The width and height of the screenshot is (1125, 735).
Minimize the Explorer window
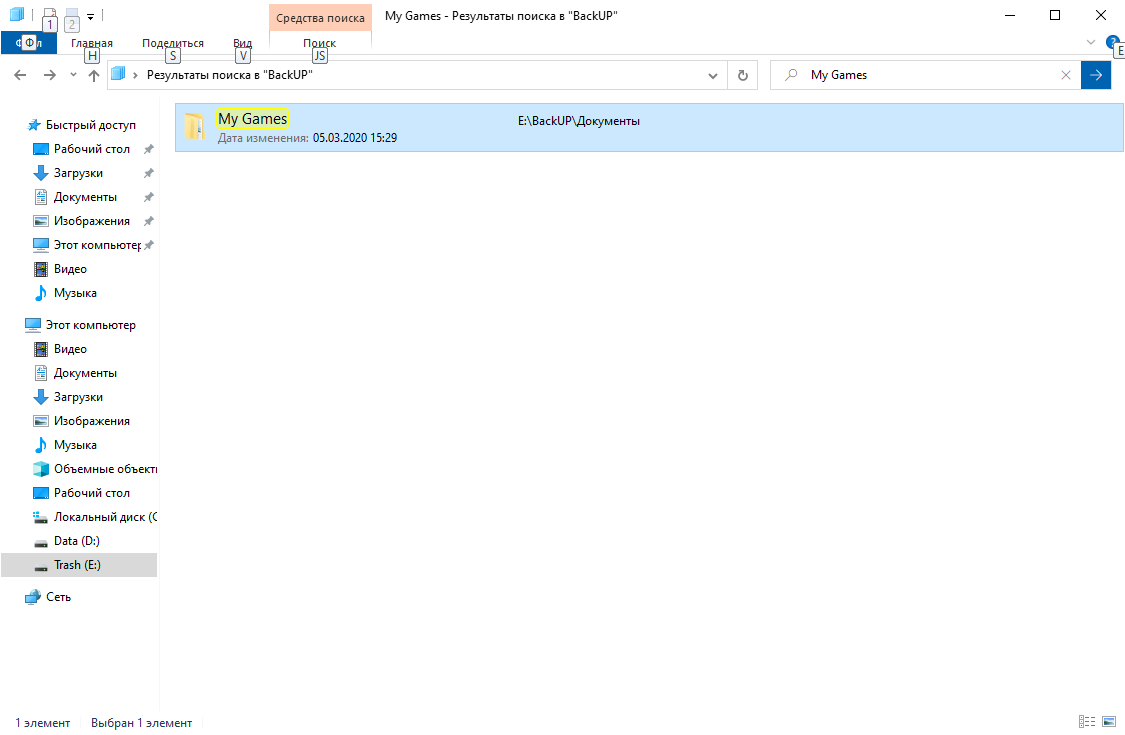coord(1010,15)
